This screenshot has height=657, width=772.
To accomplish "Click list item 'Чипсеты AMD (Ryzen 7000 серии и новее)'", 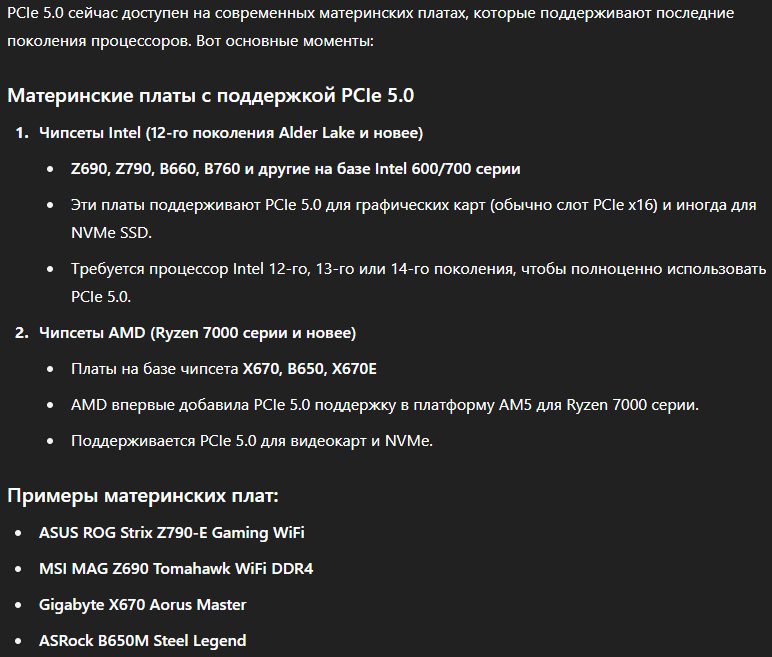I will tap(197, 333).
